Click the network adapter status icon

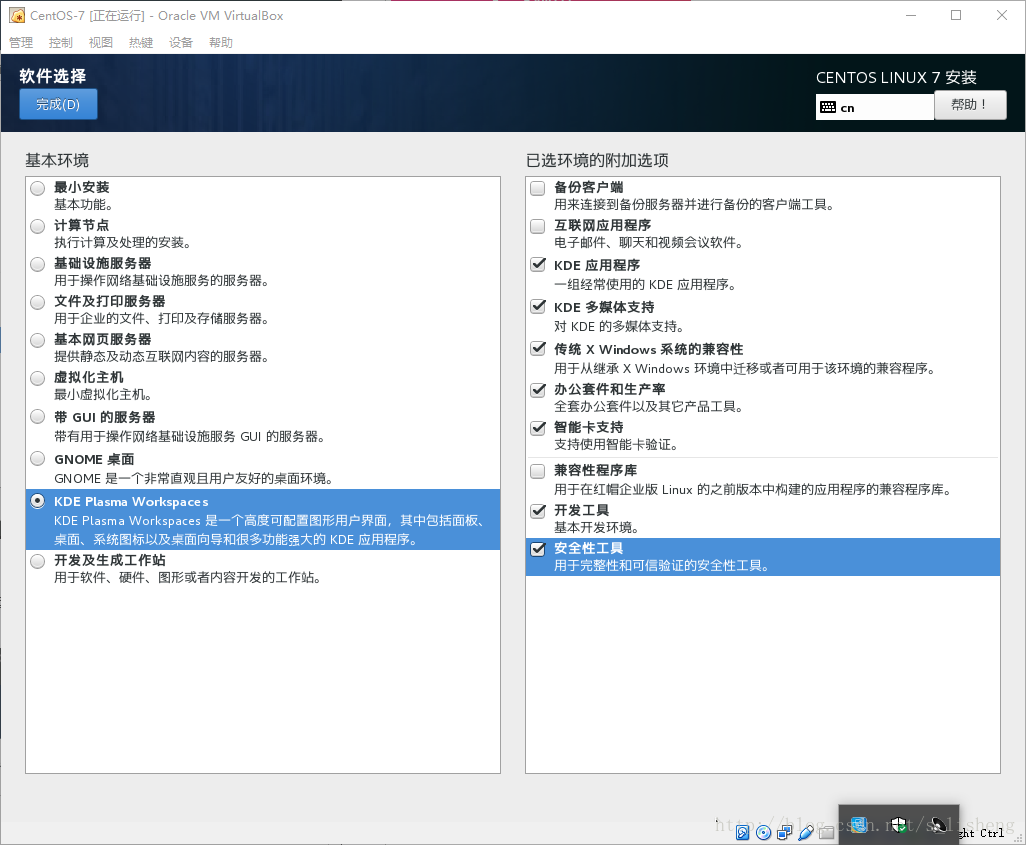click(786, 832)
